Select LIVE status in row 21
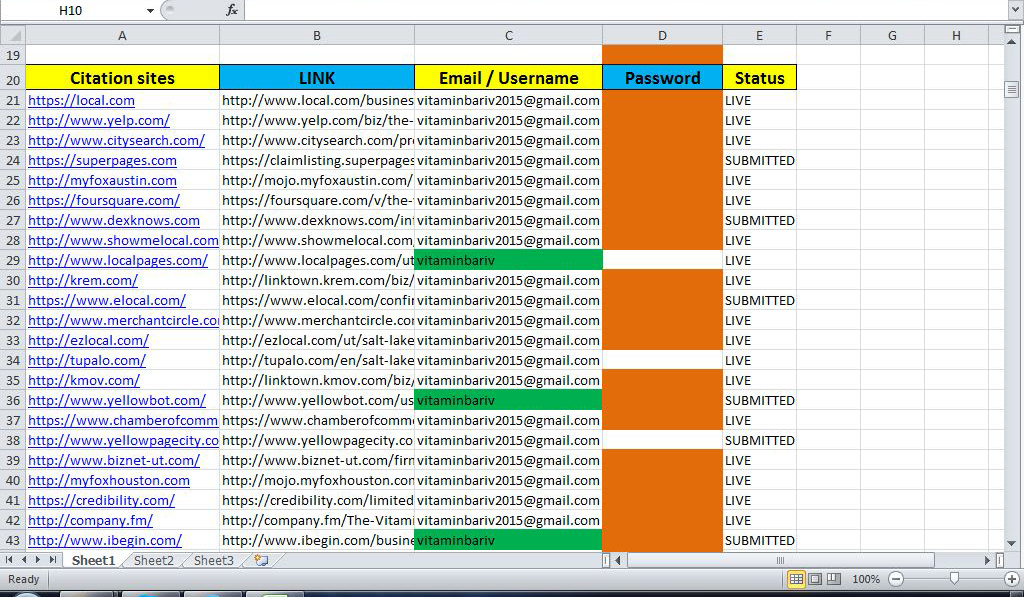Image resolution: width=1024 pixels, height=597 pixels. pos(760,101)
